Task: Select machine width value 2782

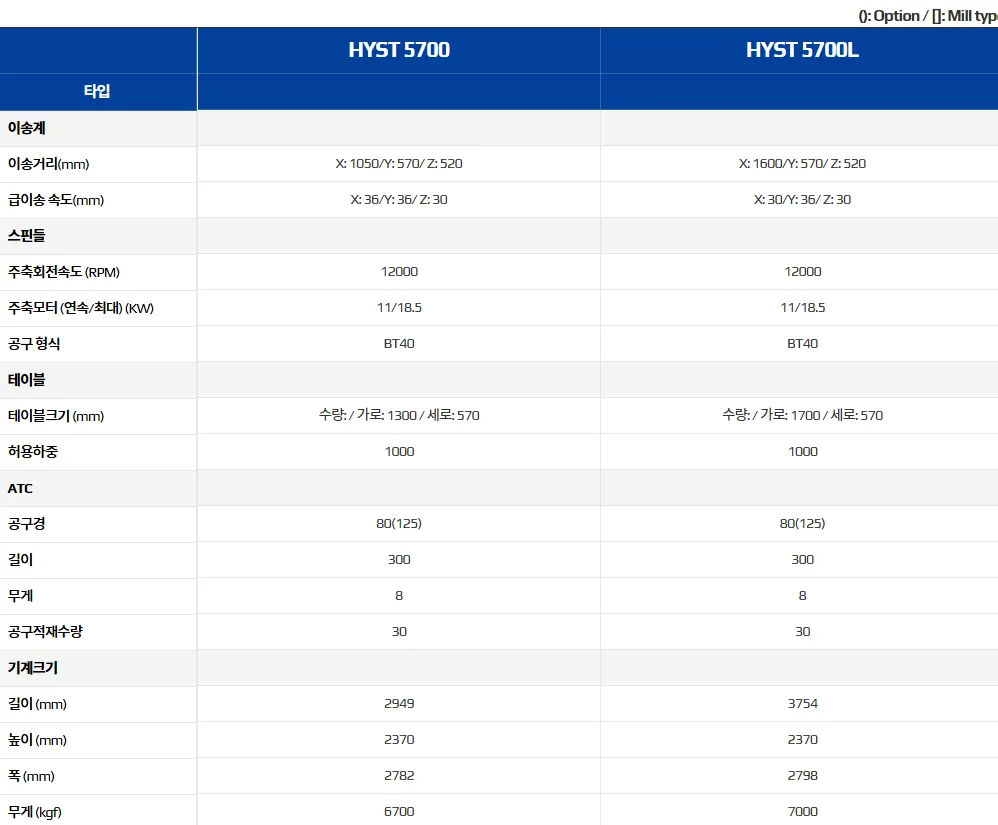Action: coord(399,775)
